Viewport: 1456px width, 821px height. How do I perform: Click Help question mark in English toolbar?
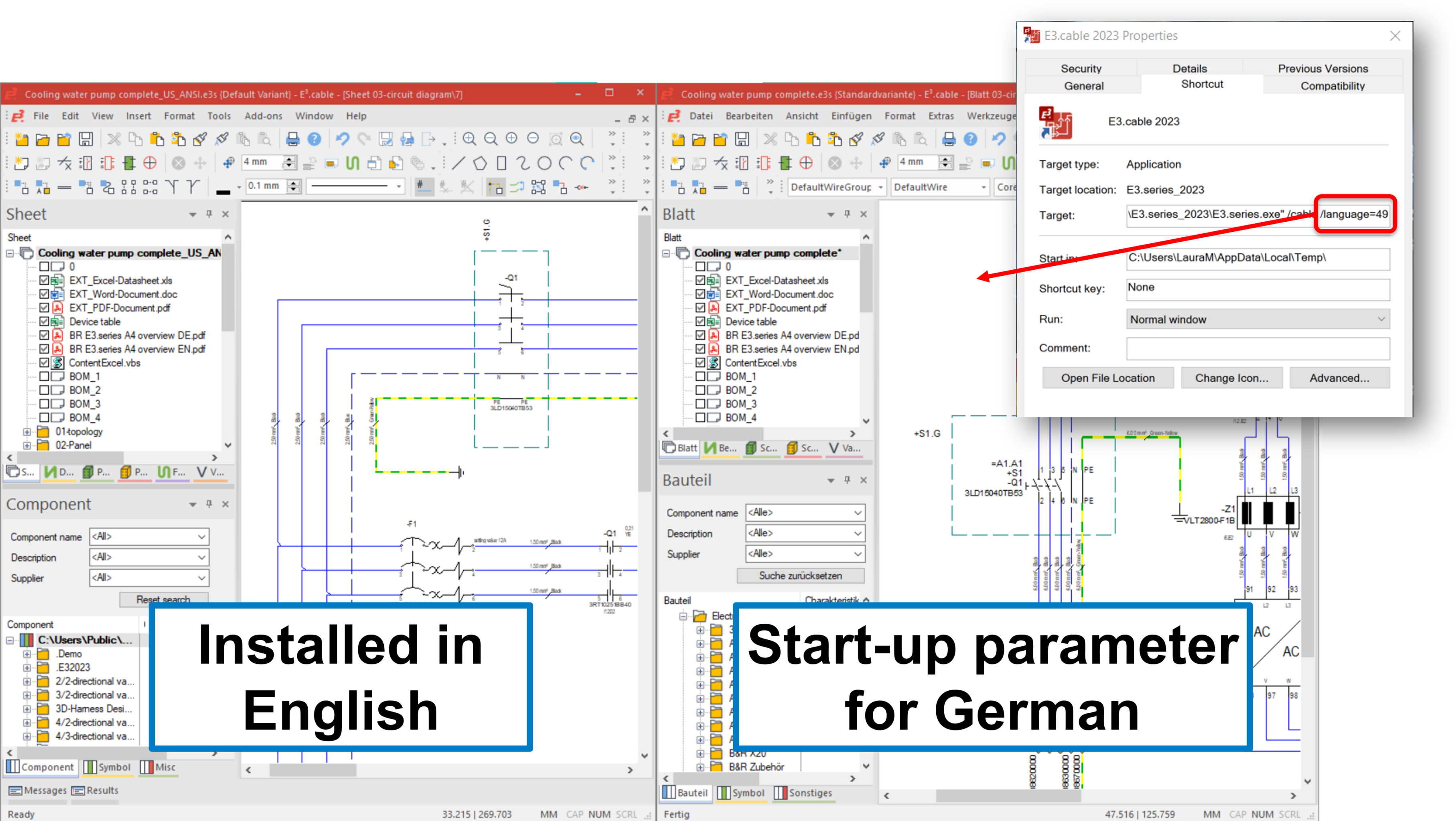[314, 139]
